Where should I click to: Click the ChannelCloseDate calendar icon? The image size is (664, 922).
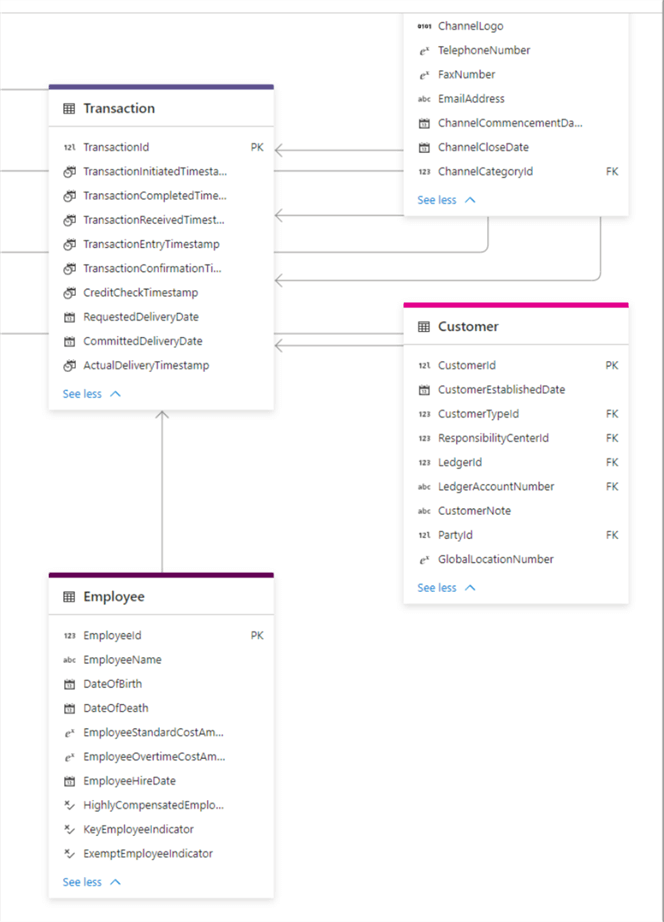(424, 148)
